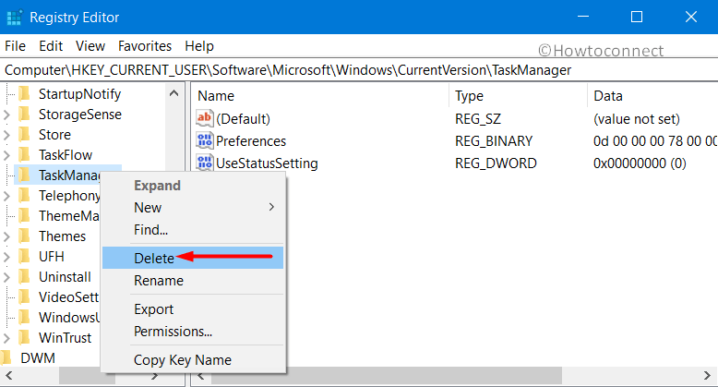Click the (value not set) data cell
This screenshot has width=718, height=387.
[x=636, y=119]
